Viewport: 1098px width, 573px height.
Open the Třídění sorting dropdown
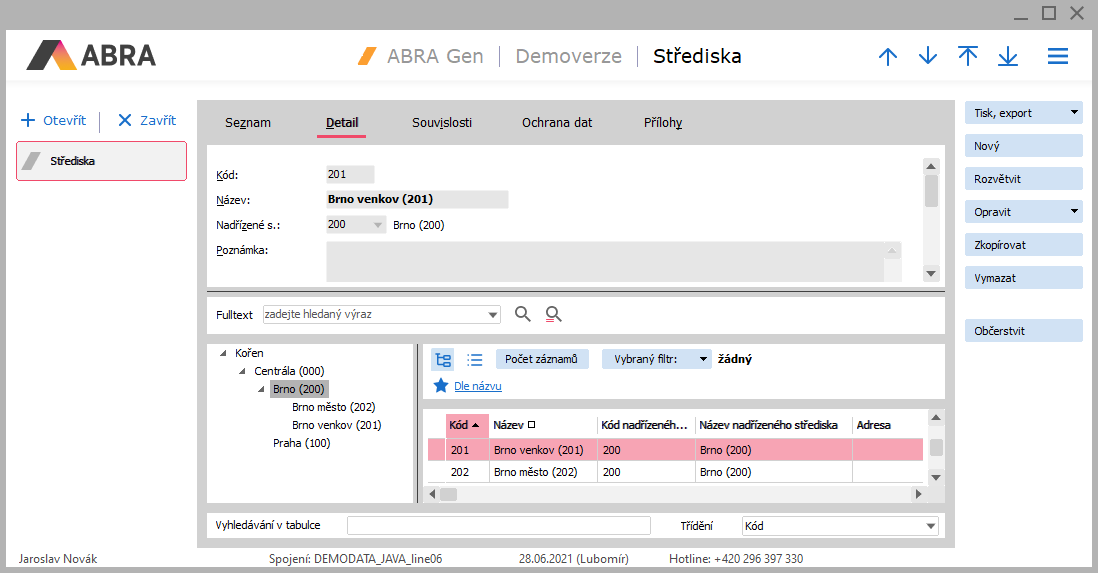tap(930, 526)
